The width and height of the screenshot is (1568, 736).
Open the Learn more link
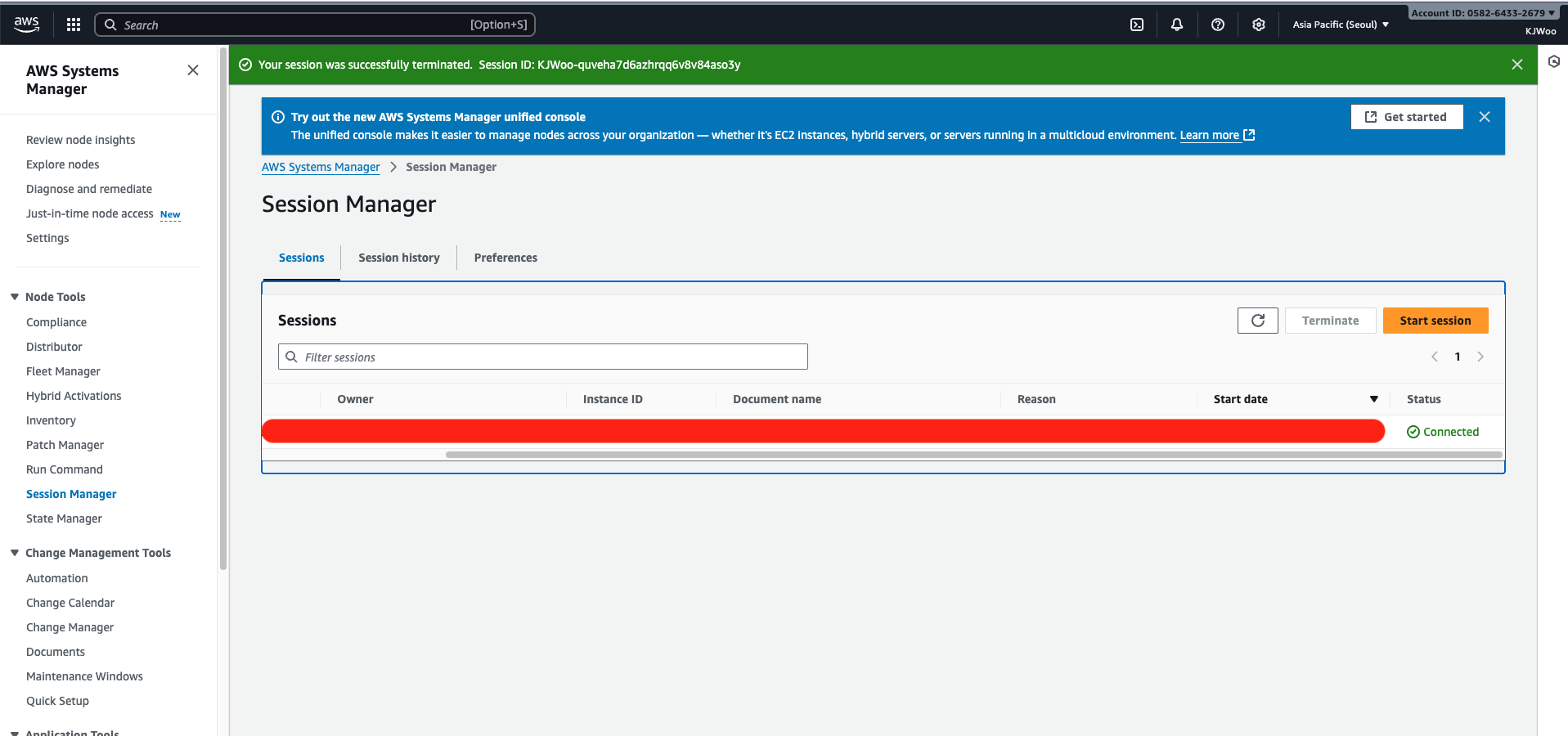pos(1217,135)
